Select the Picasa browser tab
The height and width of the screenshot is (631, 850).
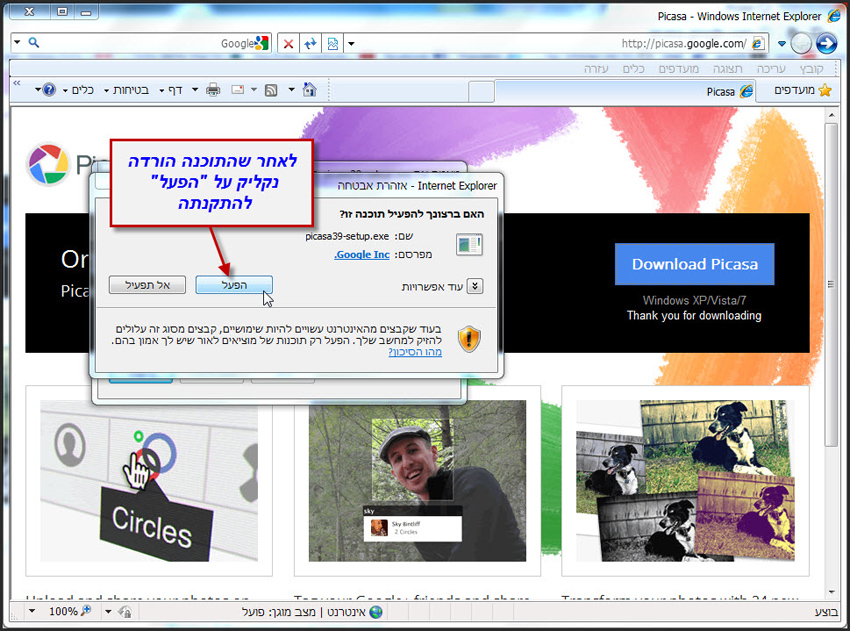coord(624,91)
